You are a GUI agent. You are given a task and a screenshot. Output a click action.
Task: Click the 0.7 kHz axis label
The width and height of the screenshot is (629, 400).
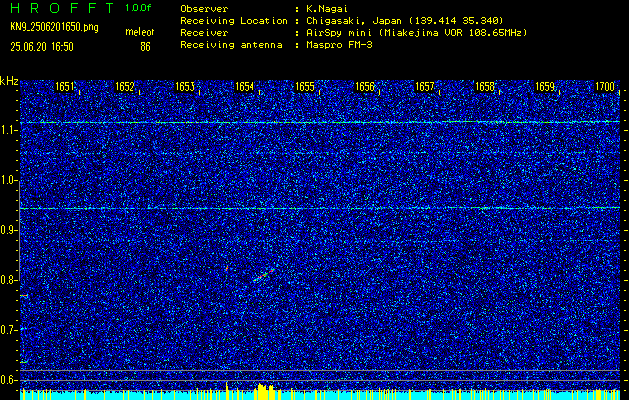(8, 330)
